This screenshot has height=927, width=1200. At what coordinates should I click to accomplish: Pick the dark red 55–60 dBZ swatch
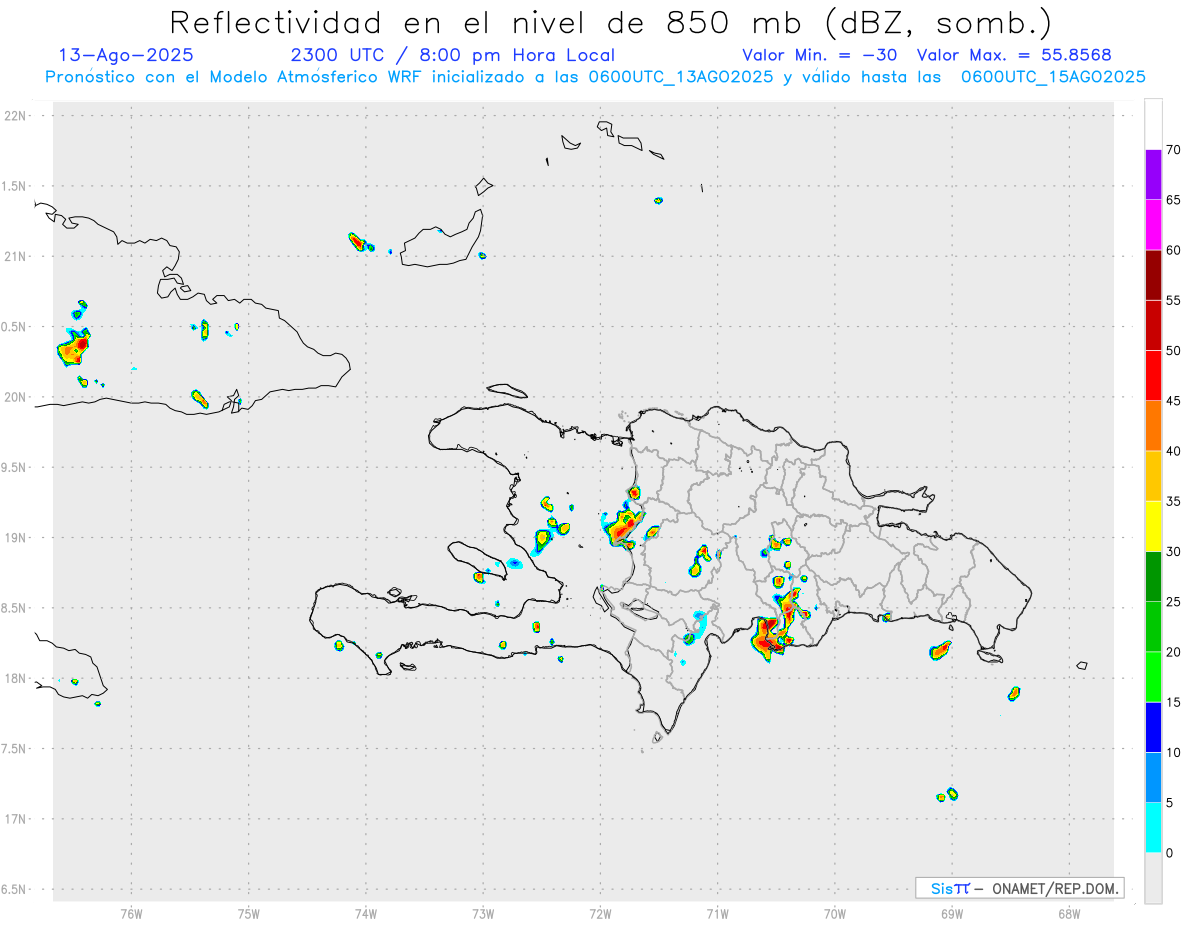pos(1153,275)
